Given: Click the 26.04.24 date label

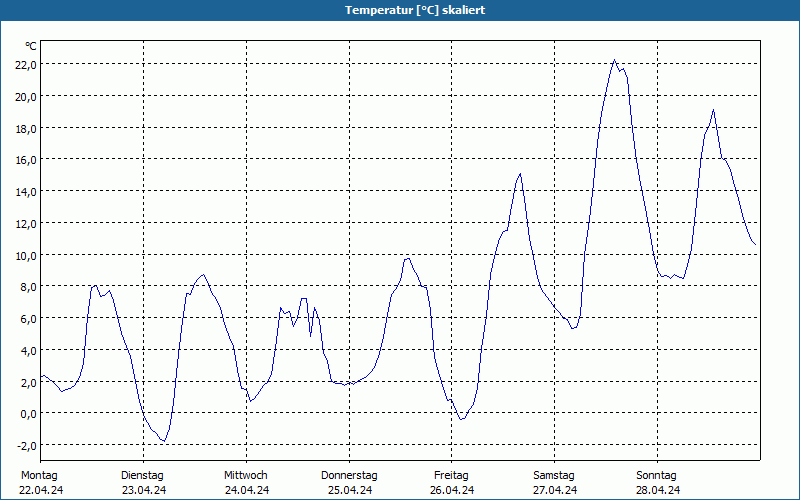Looking at the screenshot, I should tap(452, 490).
